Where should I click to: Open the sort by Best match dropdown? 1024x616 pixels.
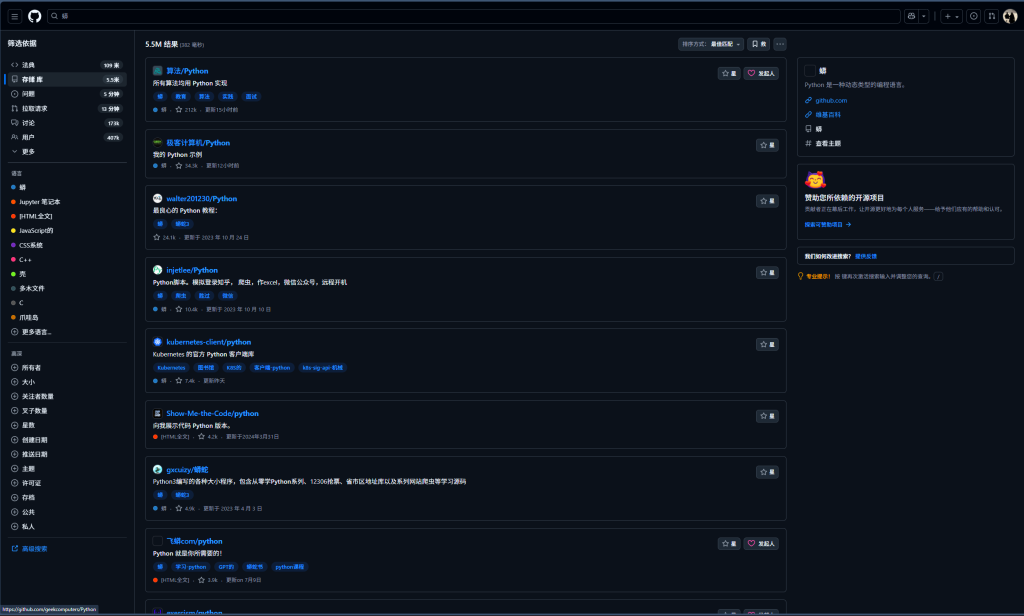point(711,44)
